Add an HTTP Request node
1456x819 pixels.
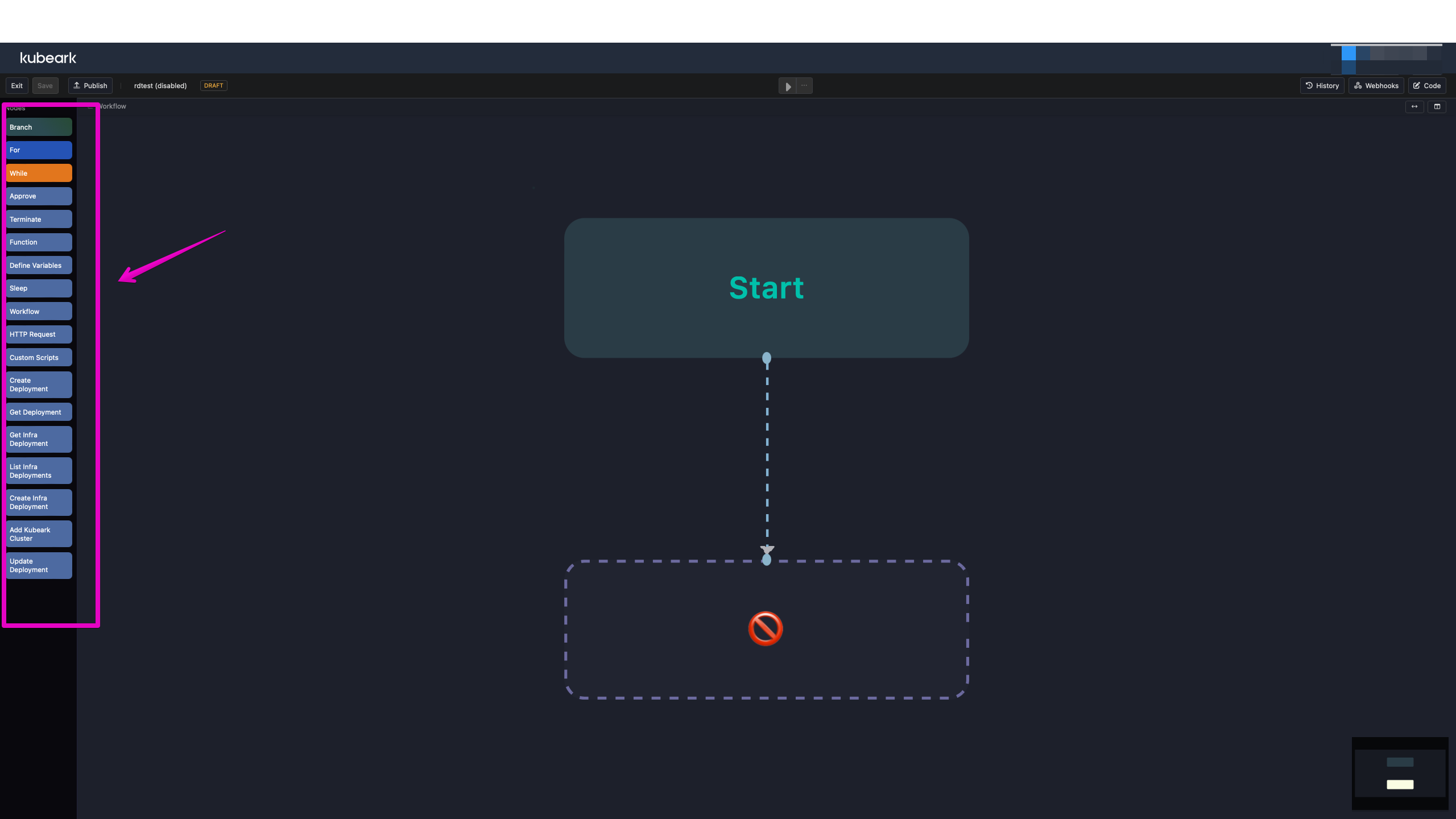tap(38, 334)
